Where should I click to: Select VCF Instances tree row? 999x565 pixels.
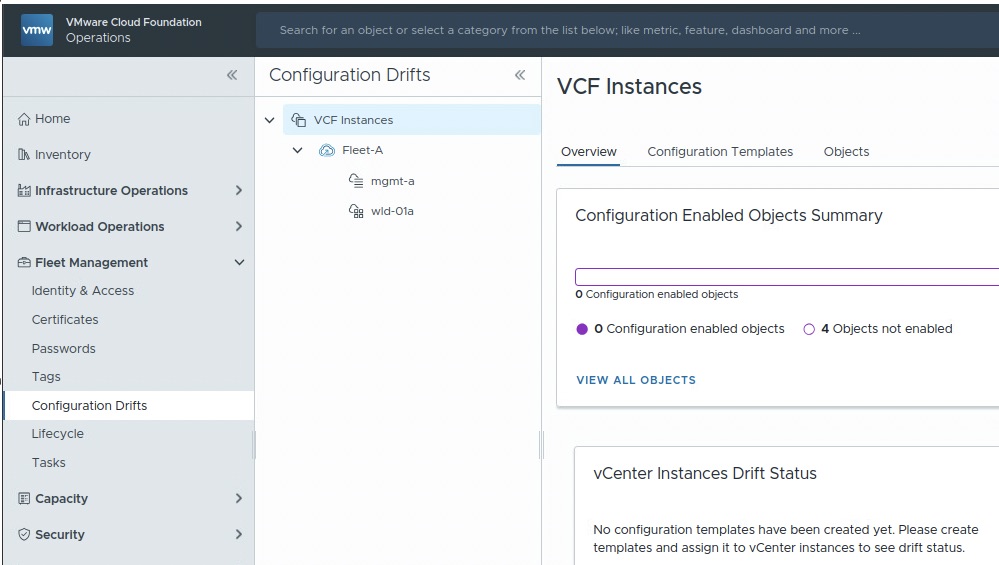tap(412, 120)
